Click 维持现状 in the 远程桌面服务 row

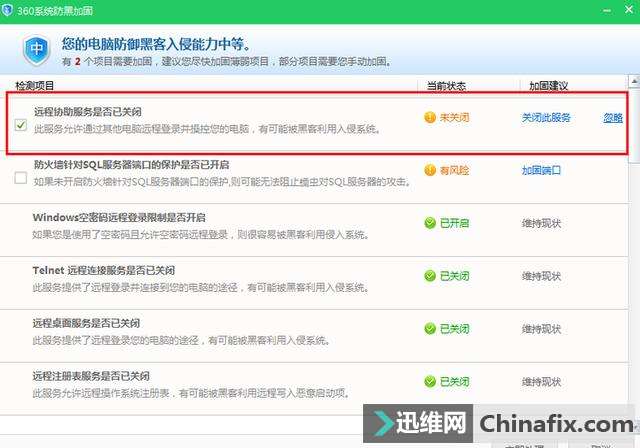[x=541, y=329]
